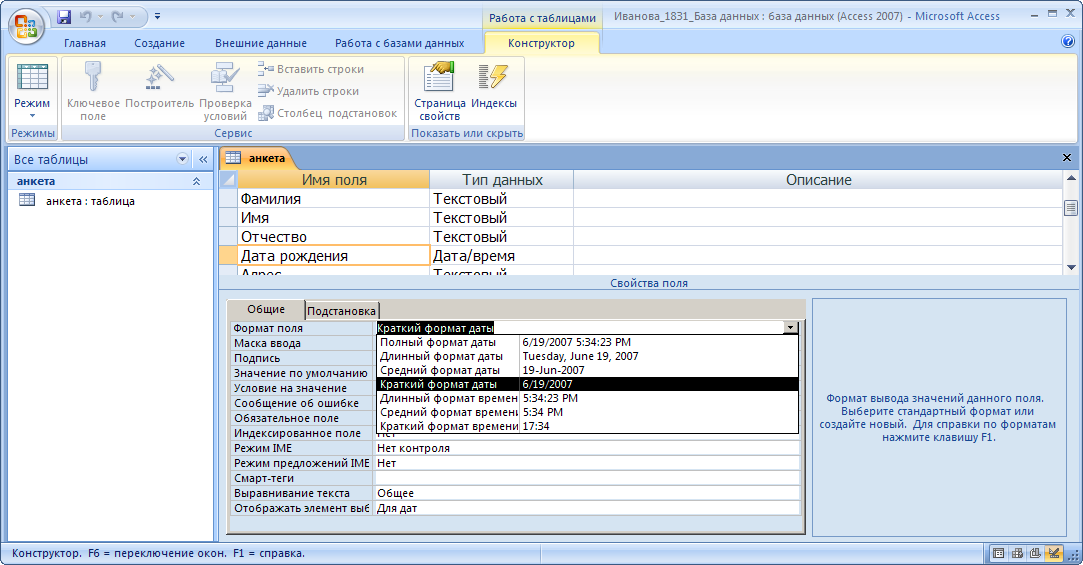This screenshot has width=1083, height=565.
Task: Redo using quick access arrow
Action: click(x=117, y=16)
